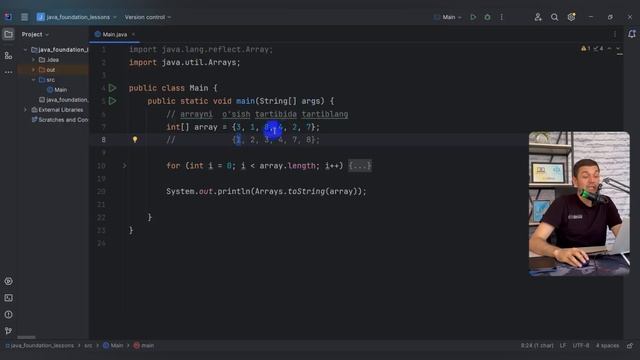Screen dimensions: 640x360
Task: Open the Services tool window icon
Action: [8, 281]
